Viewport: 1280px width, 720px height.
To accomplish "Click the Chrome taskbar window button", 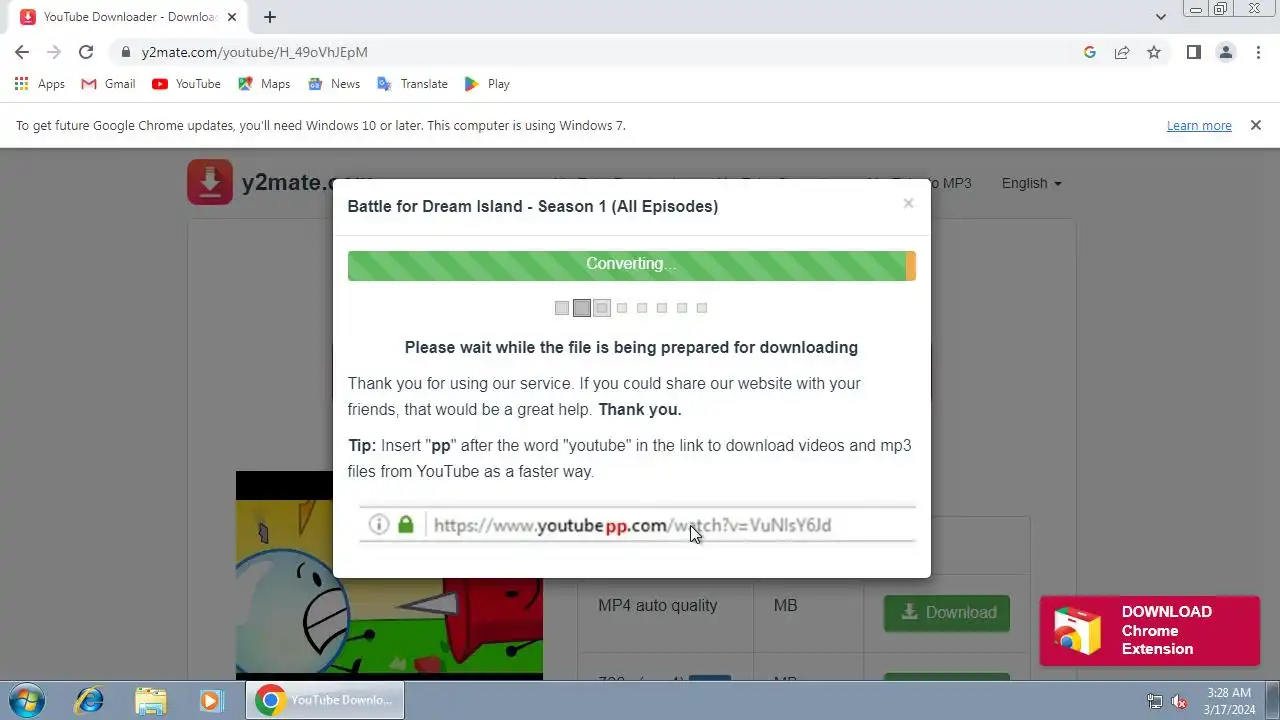I will (x=325, y=700).
